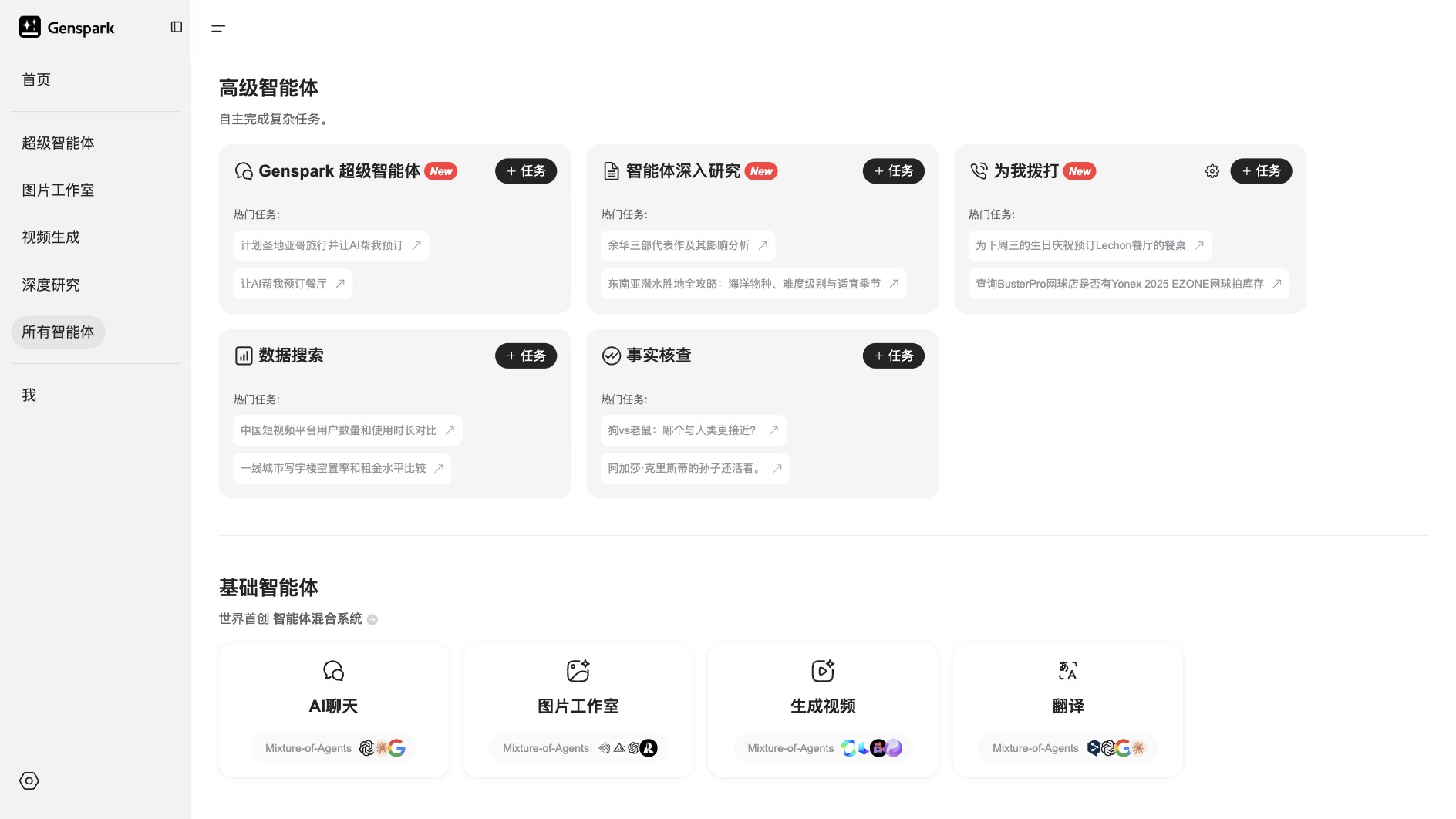The image size is (1456, 819).
Task: Select the AI聊天 chat bubble icon
Action: point(333,670)
